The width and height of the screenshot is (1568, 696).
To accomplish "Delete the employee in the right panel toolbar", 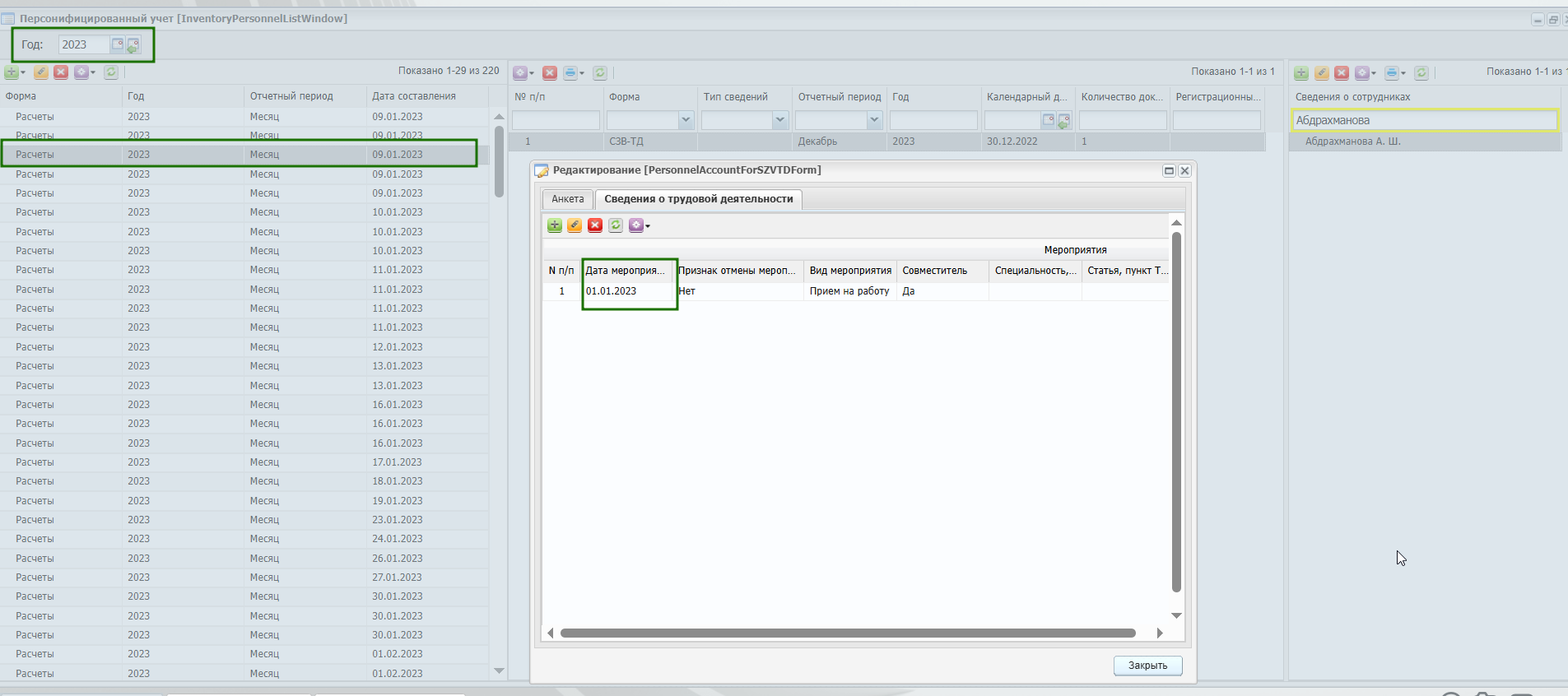I will [1342, 73].
